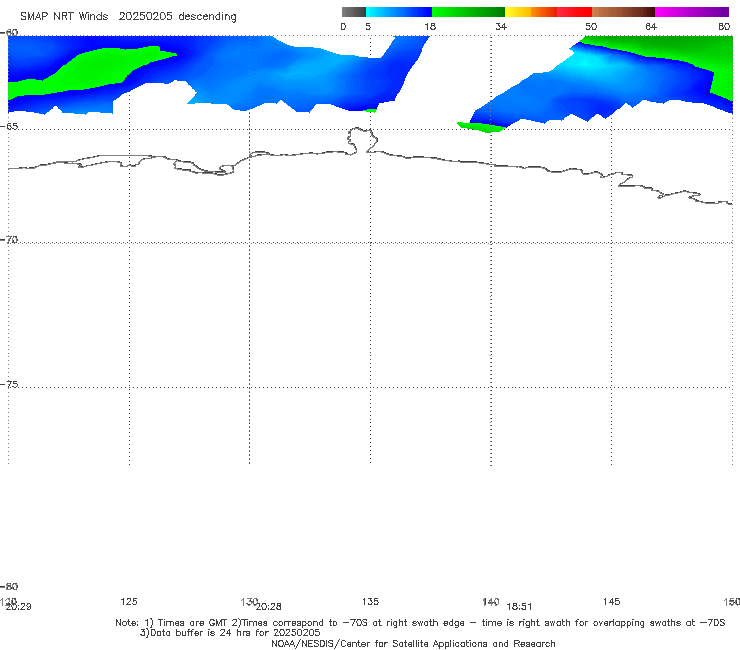Click the color bar label "50"
Screen dimensions: 740x650
(591, 26)
